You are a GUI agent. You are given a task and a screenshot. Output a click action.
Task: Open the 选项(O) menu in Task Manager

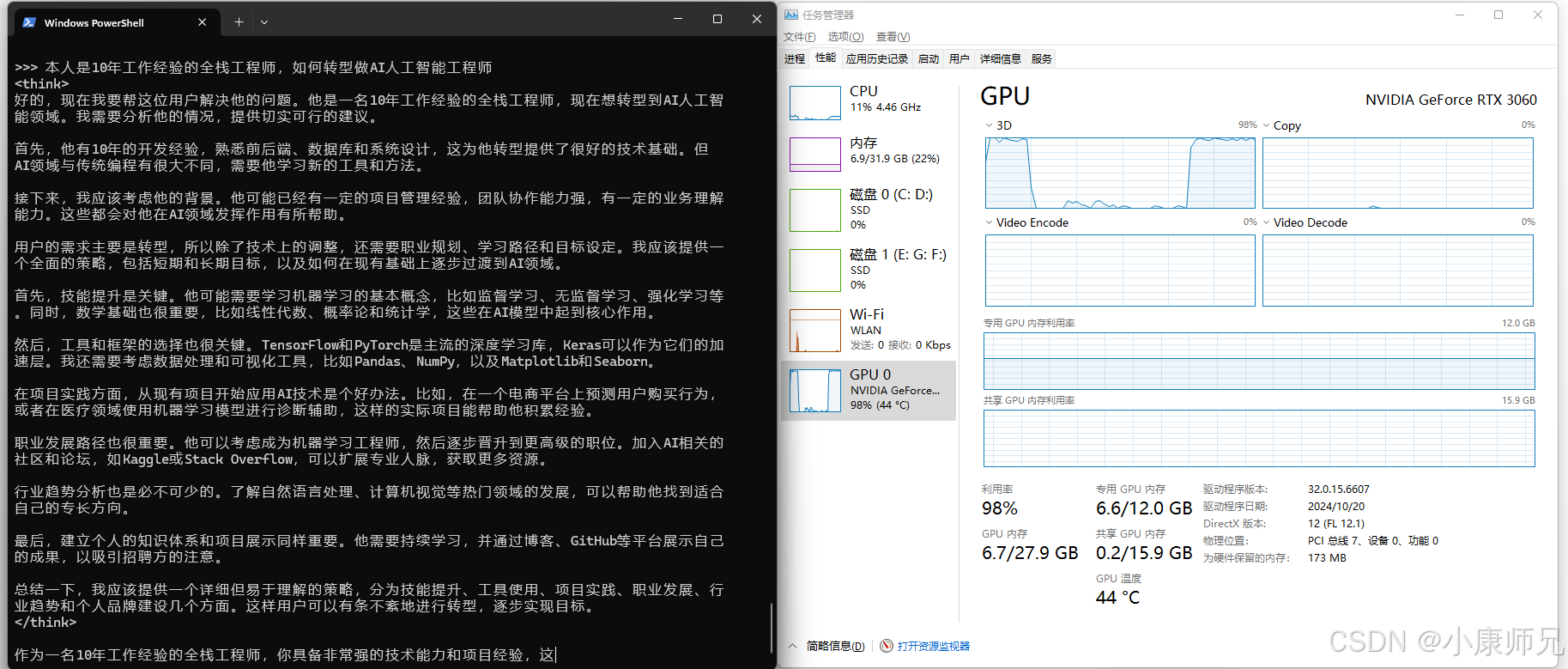845,37
